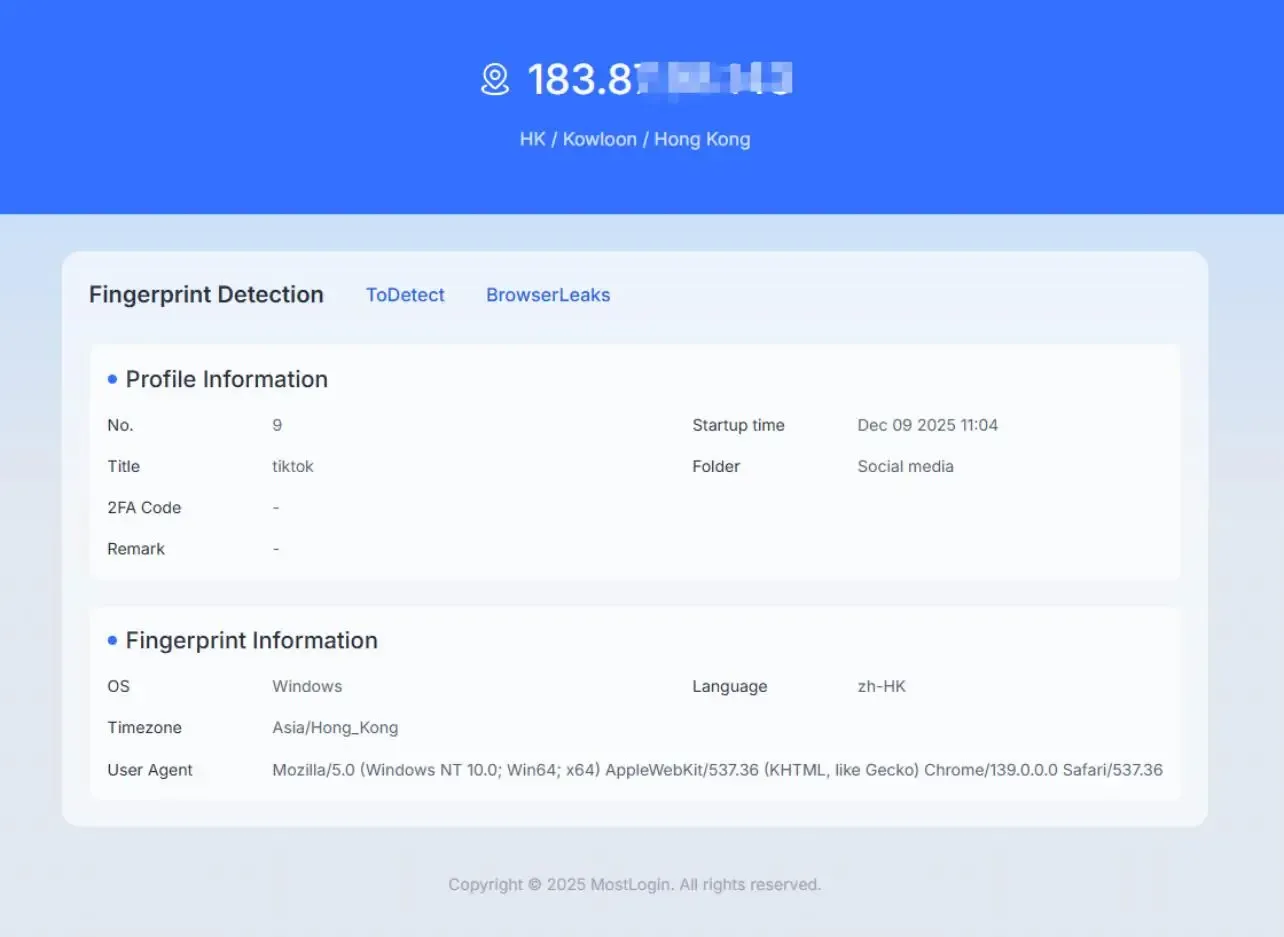The image size is (1284, 937).
Task: Select the profile No. value 9
Action: tap(277, 425)
